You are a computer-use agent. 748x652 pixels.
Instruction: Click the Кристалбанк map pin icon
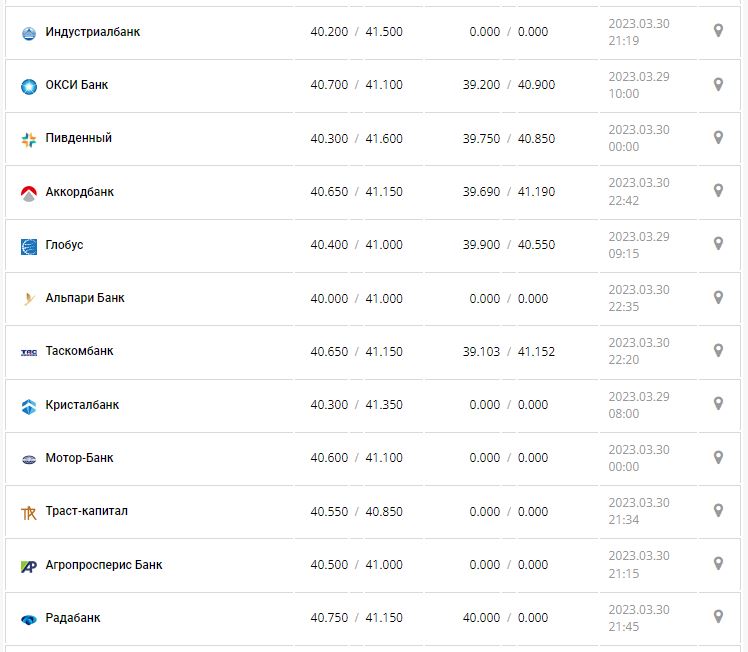tap(718, 403)
